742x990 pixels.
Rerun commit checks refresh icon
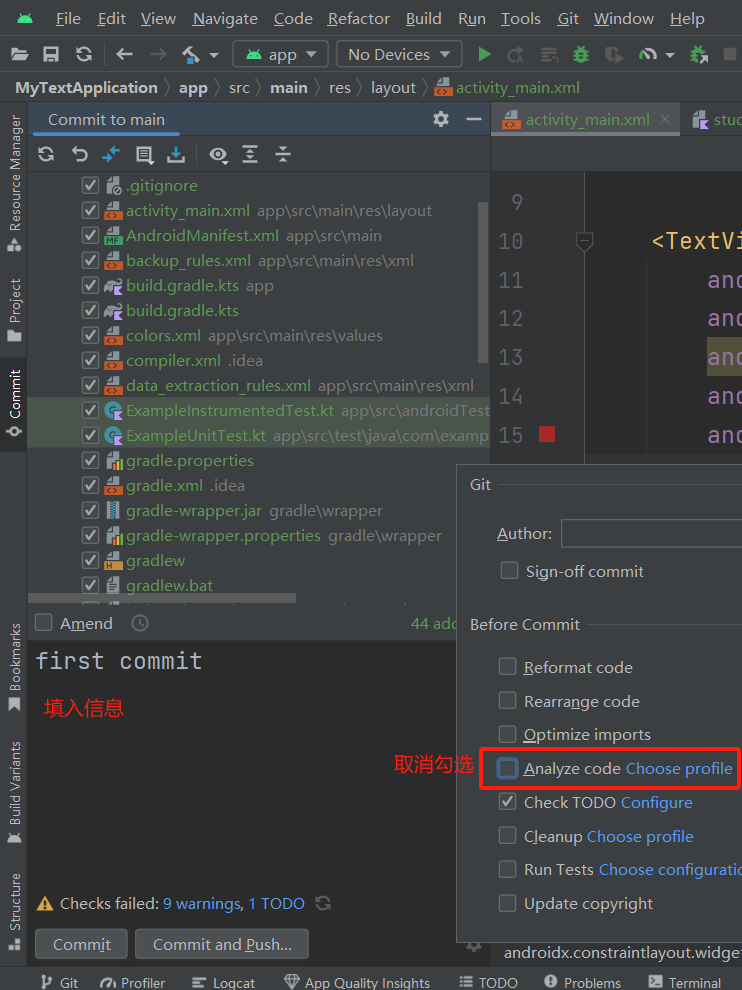[x=323, y=904]
